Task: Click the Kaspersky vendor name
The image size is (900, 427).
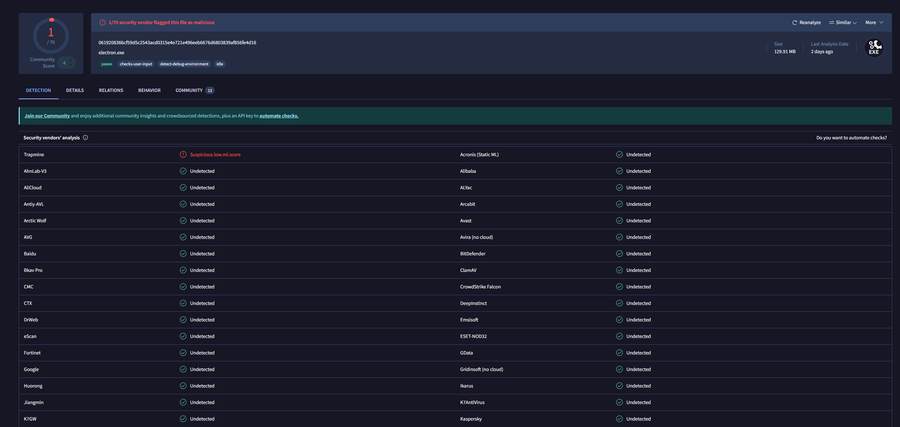Action: pos(471,419)
